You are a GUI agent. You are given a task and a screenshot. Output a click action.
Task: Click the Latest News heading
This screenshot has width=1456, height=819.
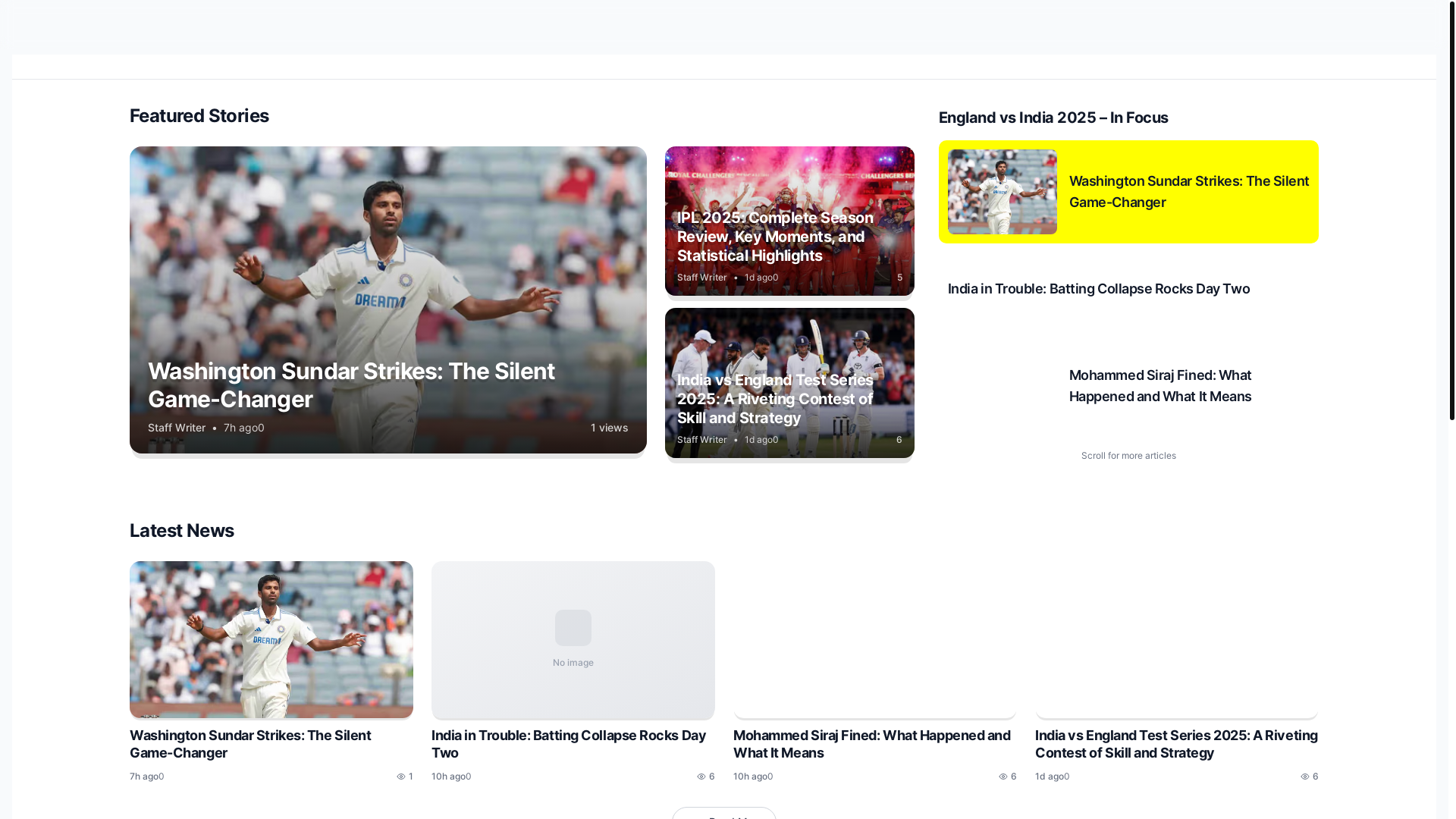tap(182, 531)
